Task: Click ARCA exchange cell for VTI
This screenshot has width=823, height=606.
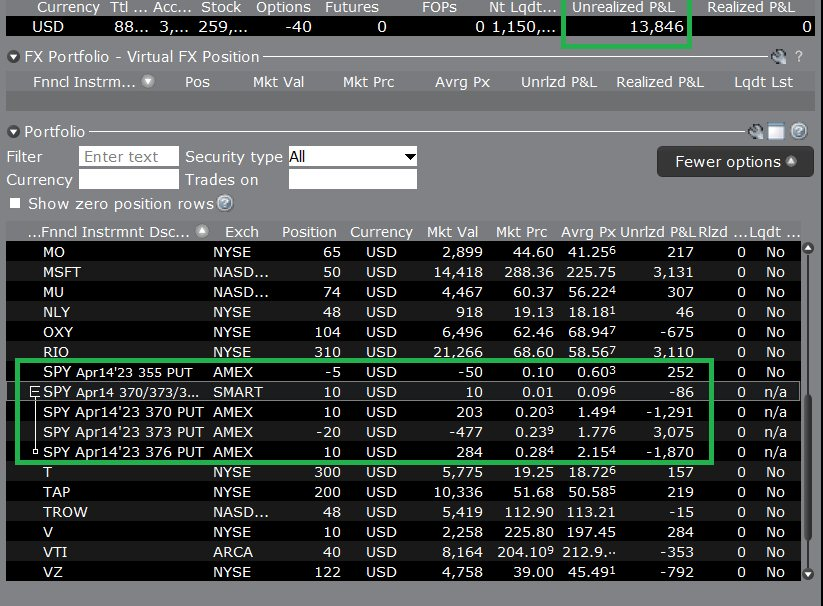Action: coord(233,551)
